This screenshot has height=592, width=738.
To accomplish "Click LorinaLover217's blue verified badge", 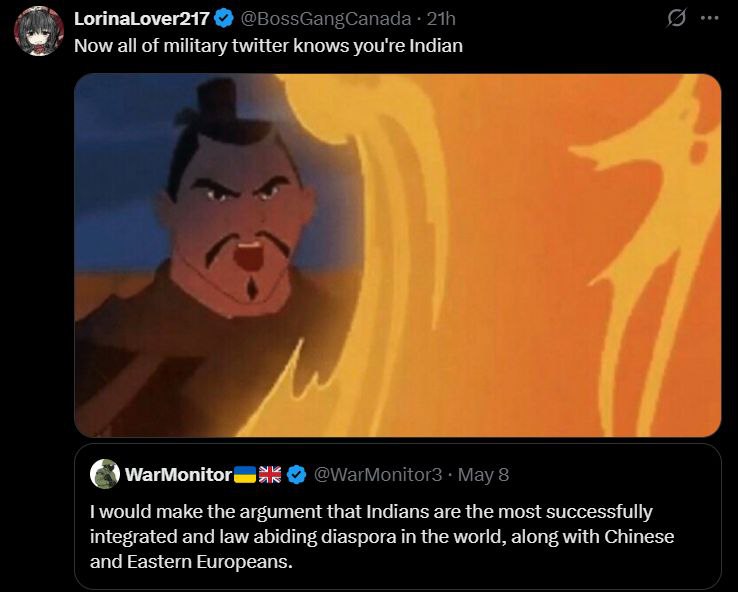I will 224,19.
